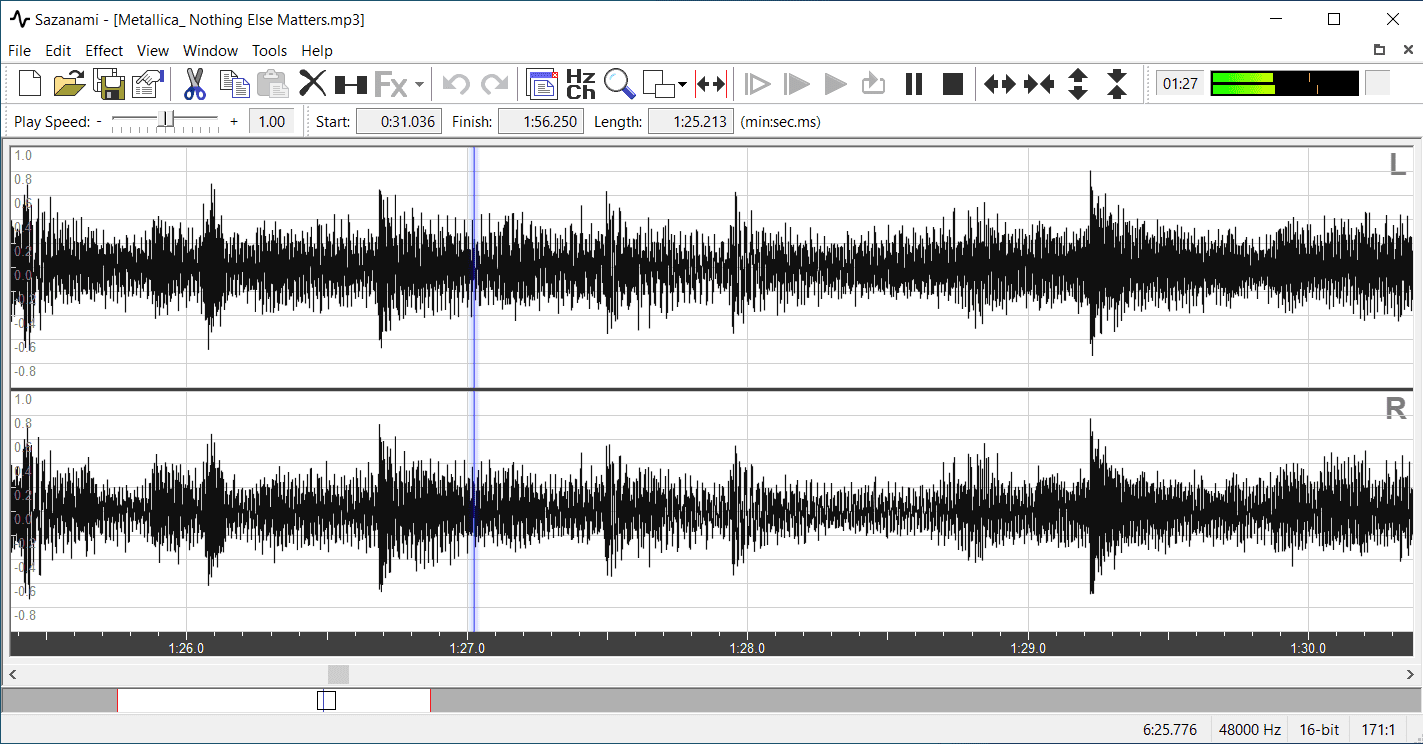Open the File menu
This screenshot has width=1423, height=744.
coord(19,51)
